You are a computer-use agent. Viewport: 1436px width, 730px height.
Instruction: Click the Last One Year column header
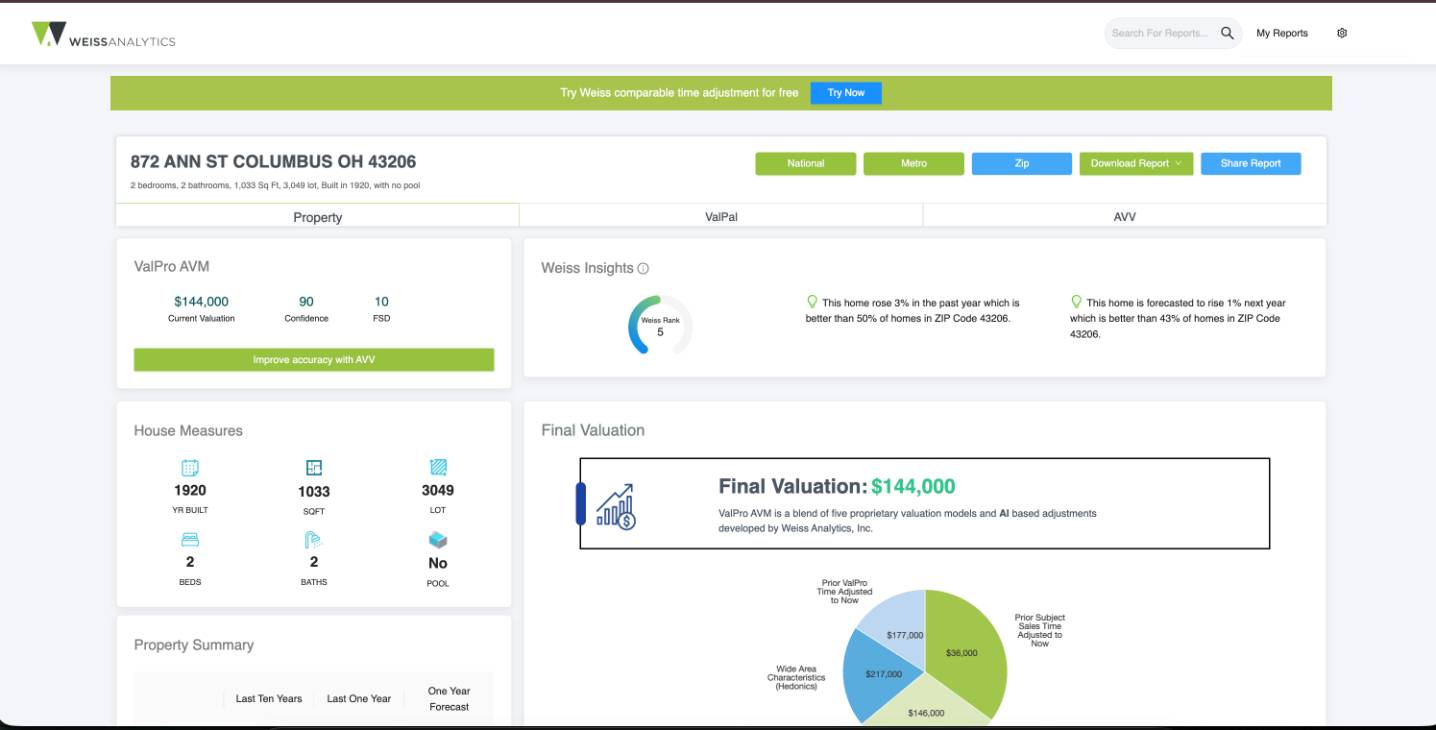[359, 699]
